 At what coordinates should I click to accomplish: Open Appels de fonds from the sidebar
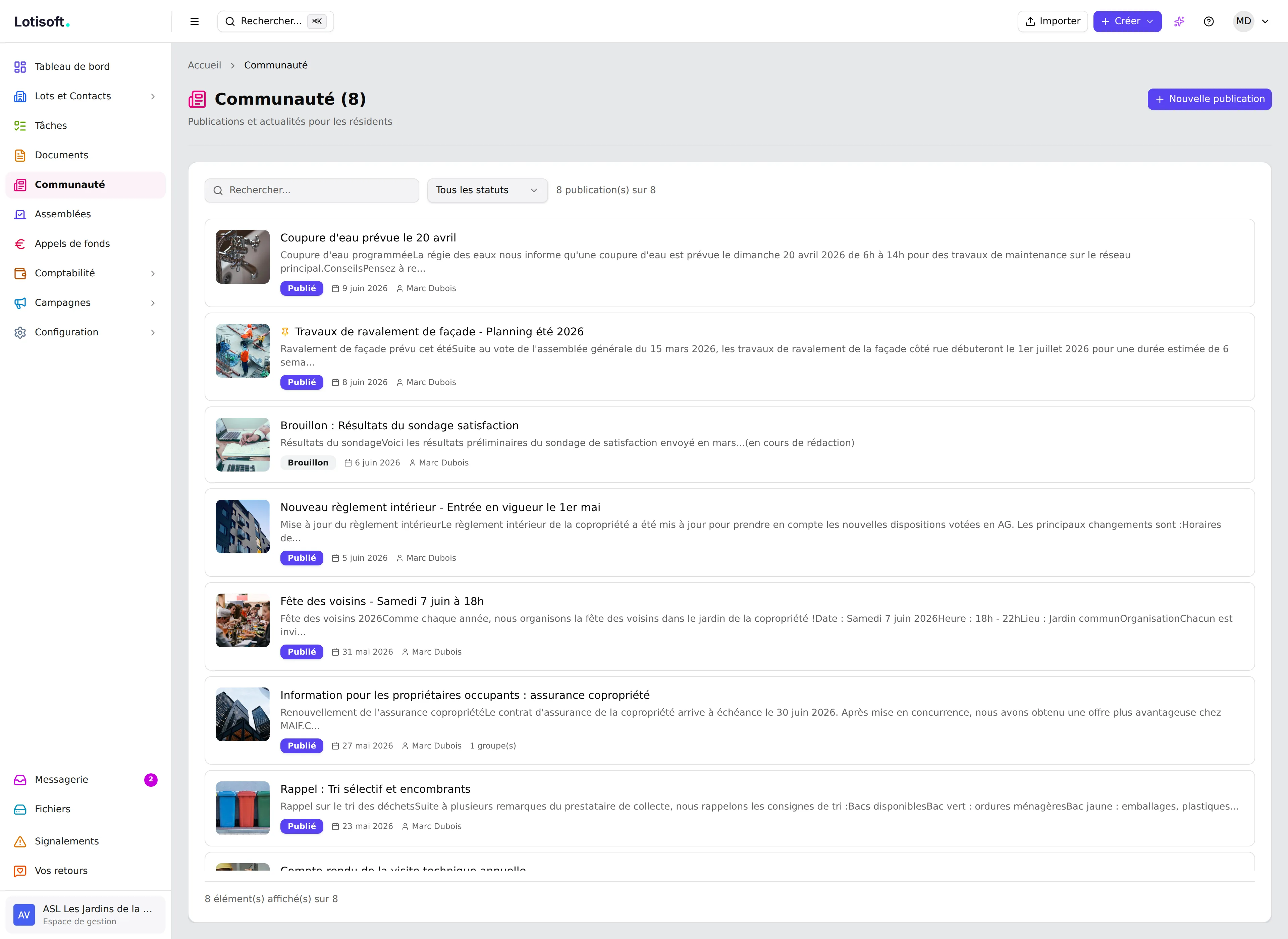85,244
